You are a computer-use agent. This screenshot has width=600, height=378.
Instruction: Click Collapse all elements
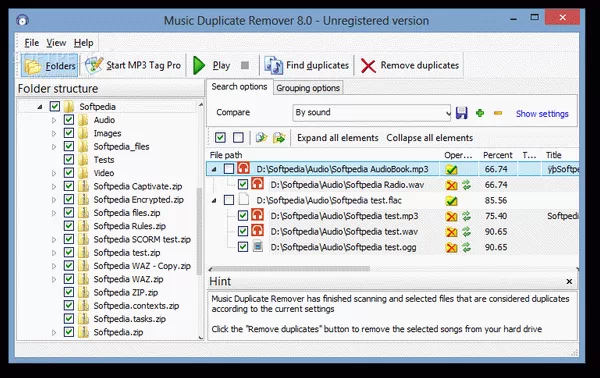(x=429, y=138)
